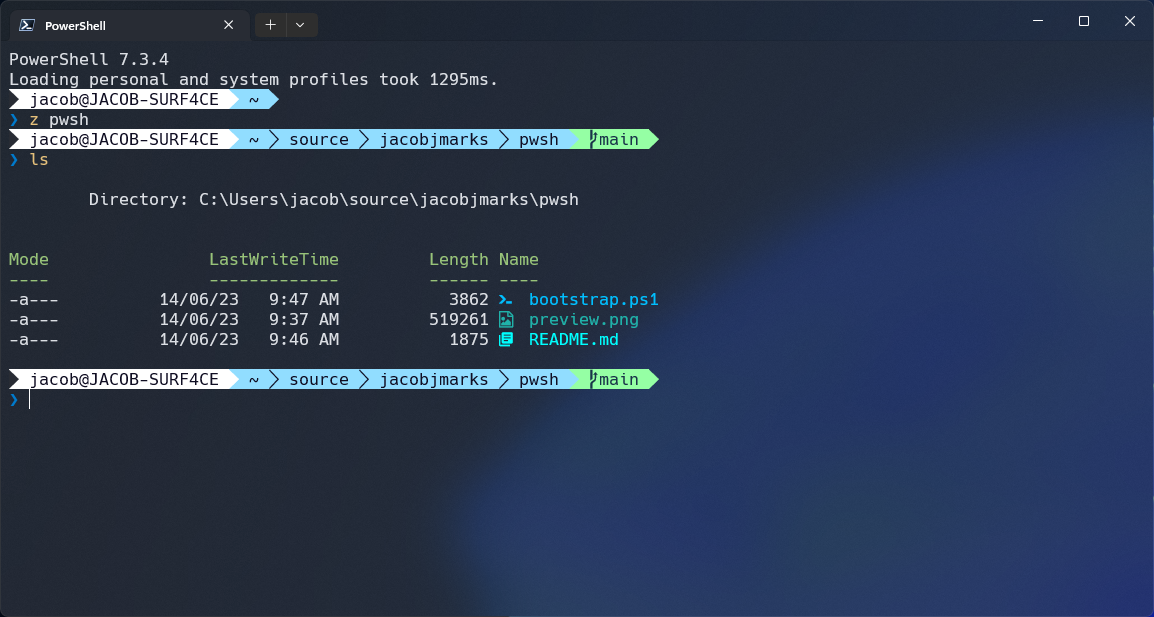
Task: Click the Directory path line
Action: point(333,200)
